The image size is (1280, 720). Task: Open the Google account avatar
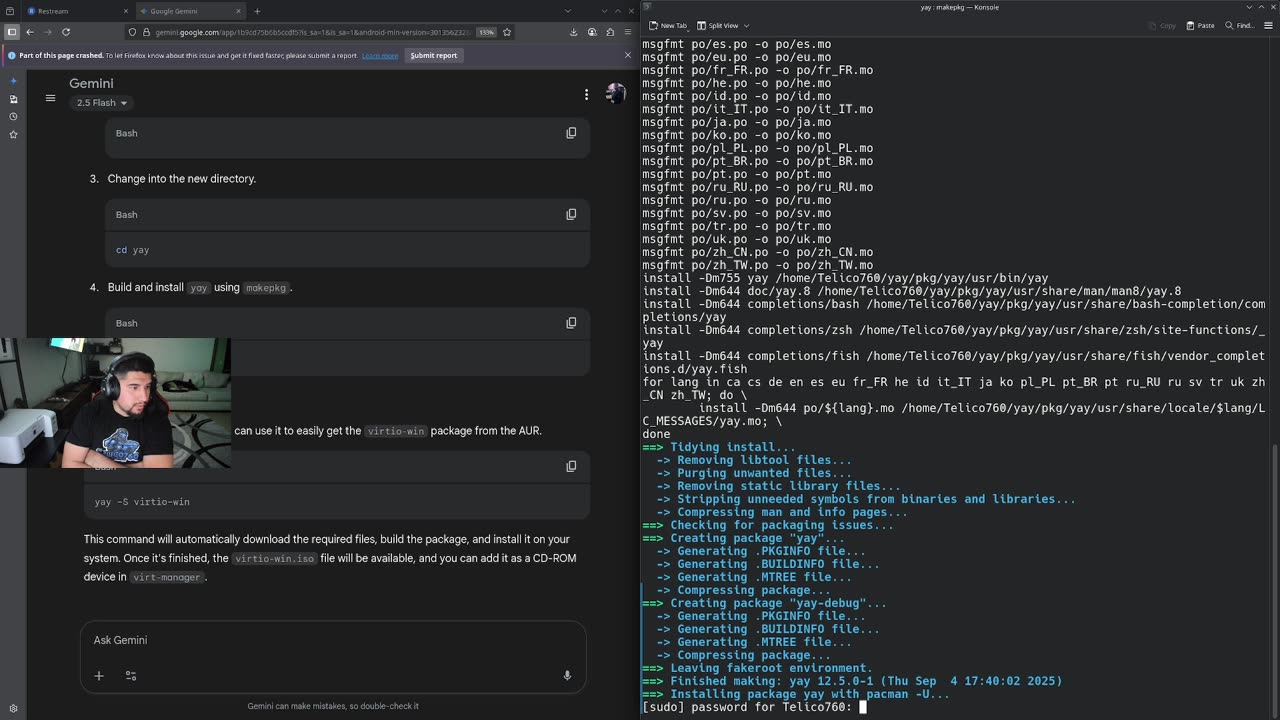pos(616,94)
